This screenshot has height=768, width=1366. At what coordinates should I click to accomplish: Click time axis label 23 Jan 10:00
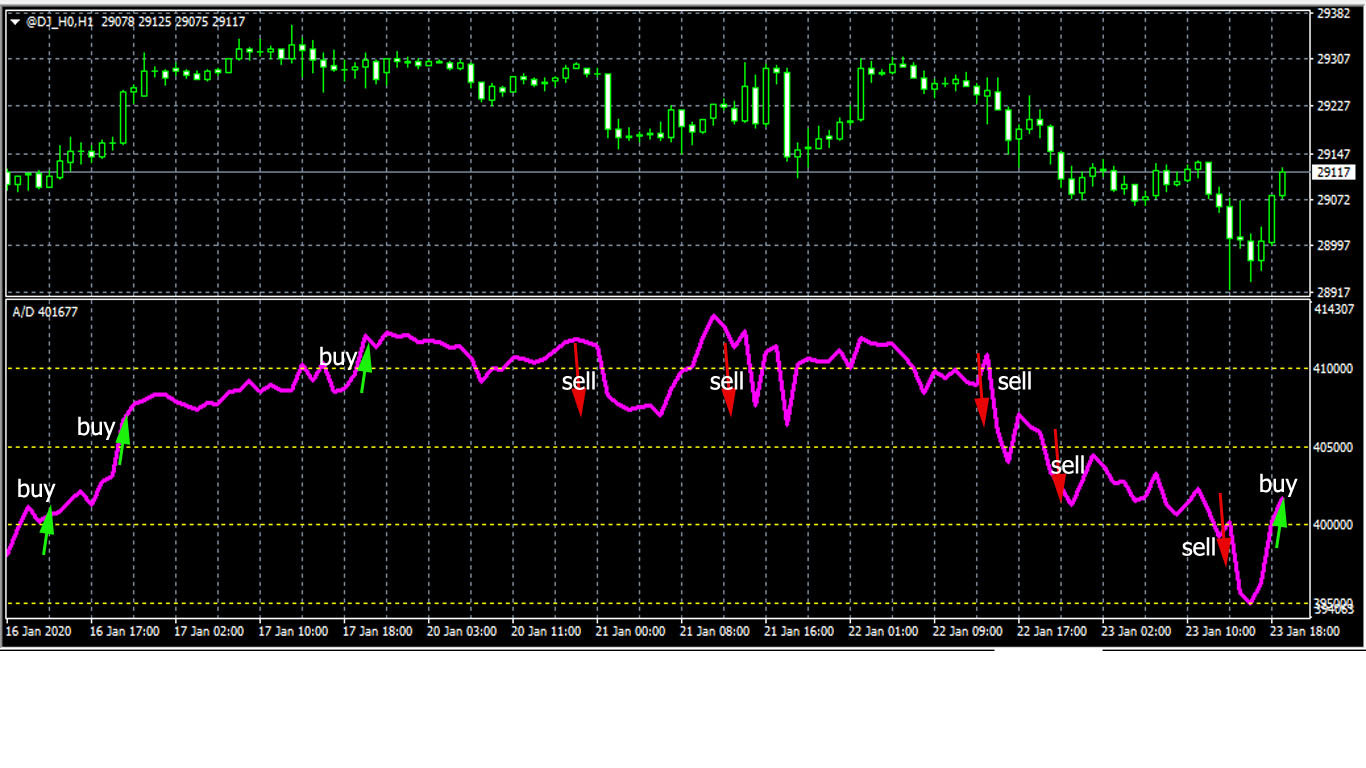pos(1221,632)
